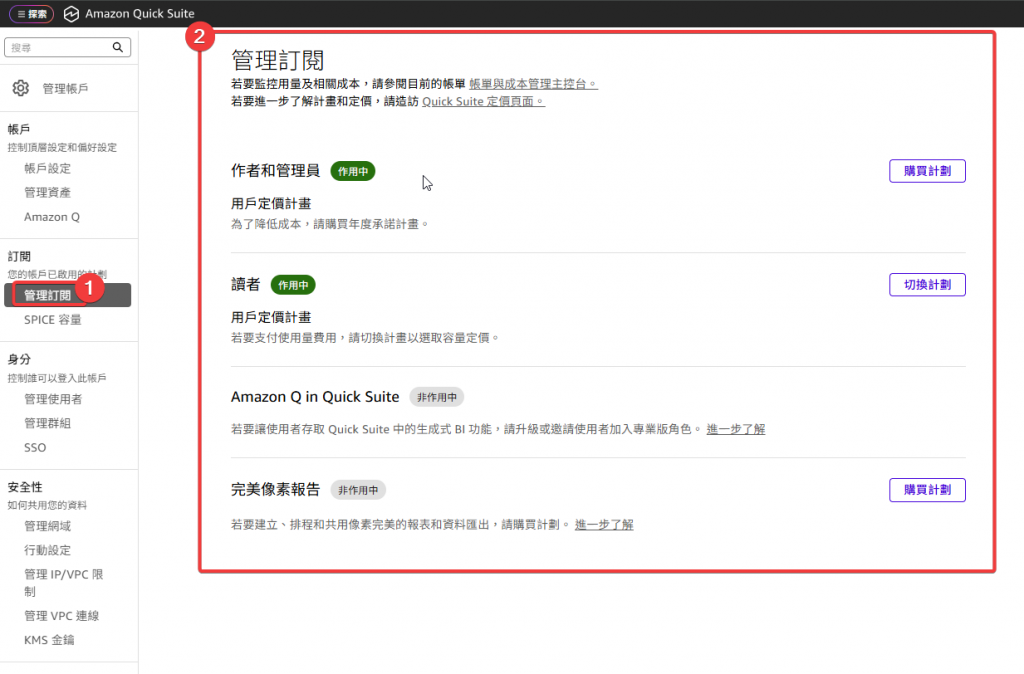Image resolution: width=1024 pixels, height=674 pixels.
Task: Open 管理使用者 in sidebar
Action: pos(53,399)
